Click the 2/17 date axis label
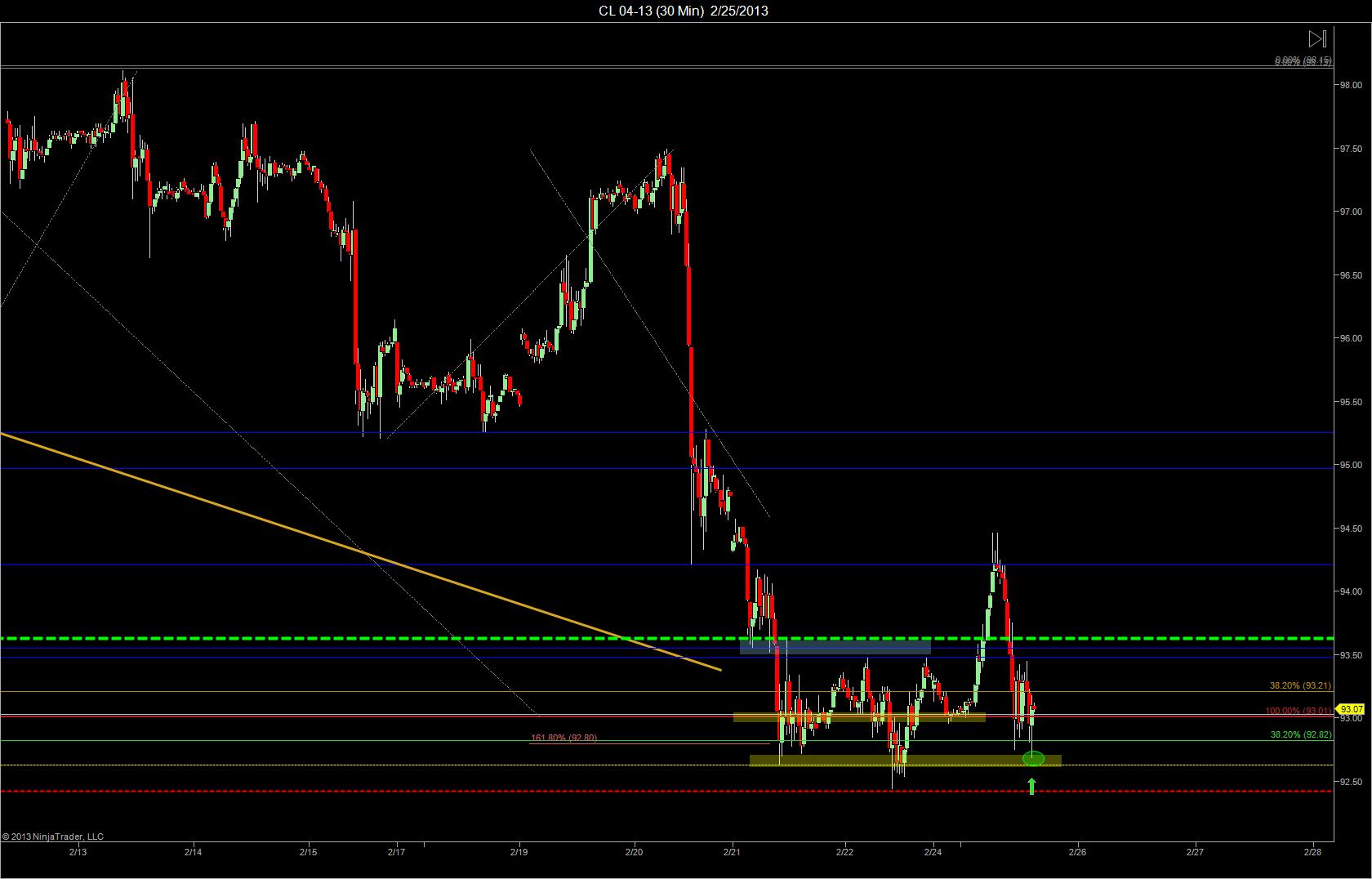This screenshot has width=1372, height=879. point(397,851)
